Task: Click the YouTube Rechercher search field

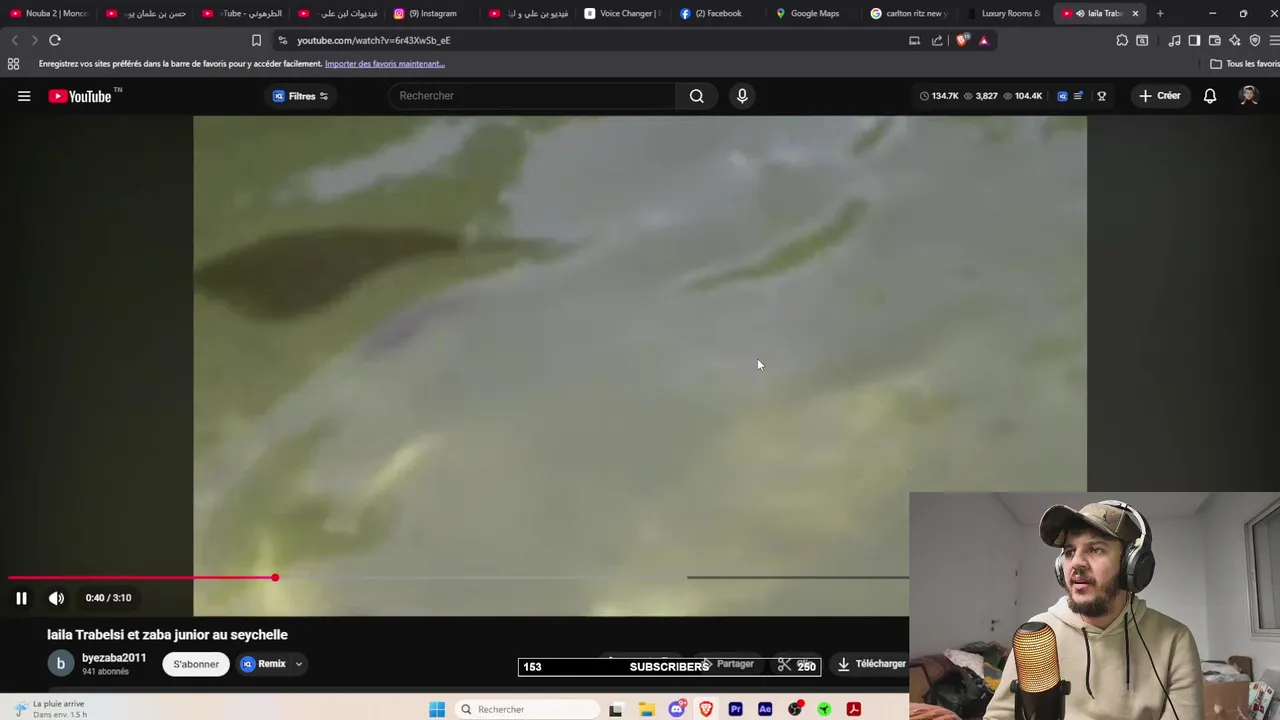Action: pos(533,96)
